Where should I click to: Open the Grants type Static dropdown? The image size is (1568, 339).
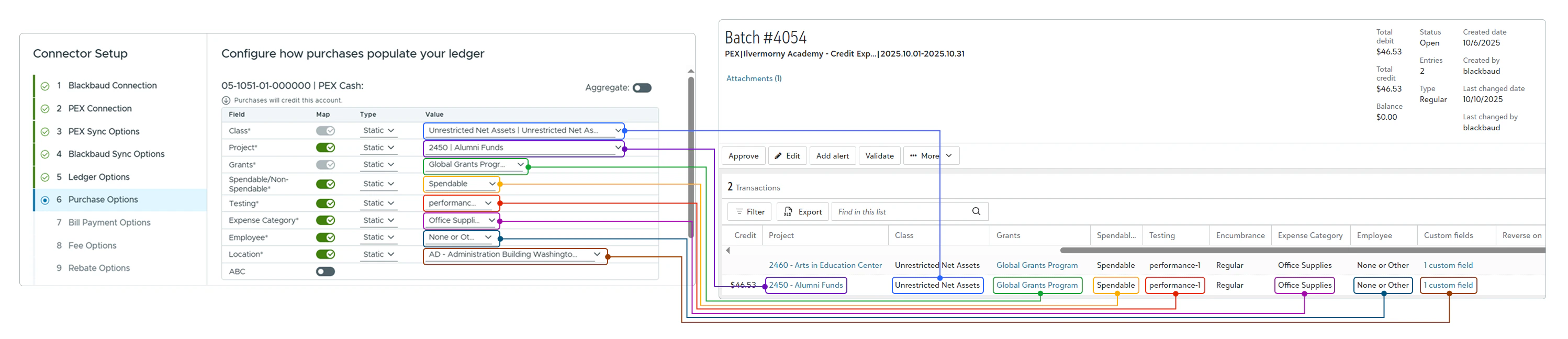[x=378, y=164]
